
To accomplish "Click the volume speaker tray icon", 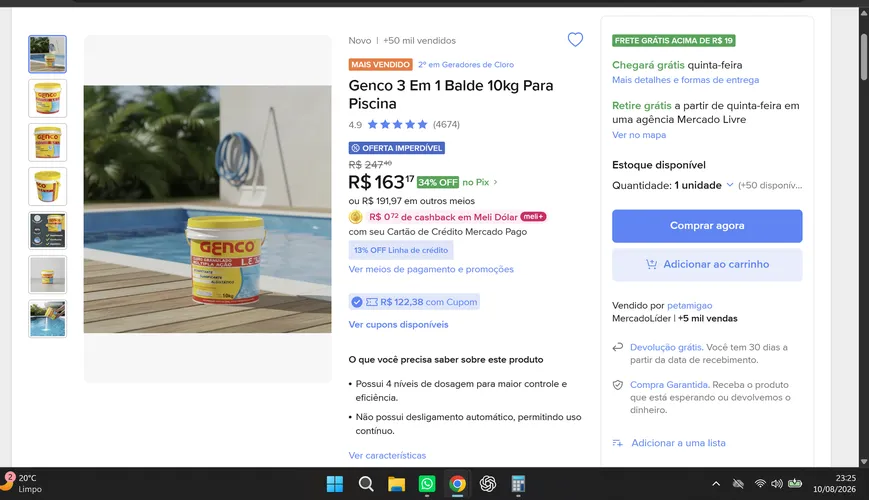I will click(777, 484).
